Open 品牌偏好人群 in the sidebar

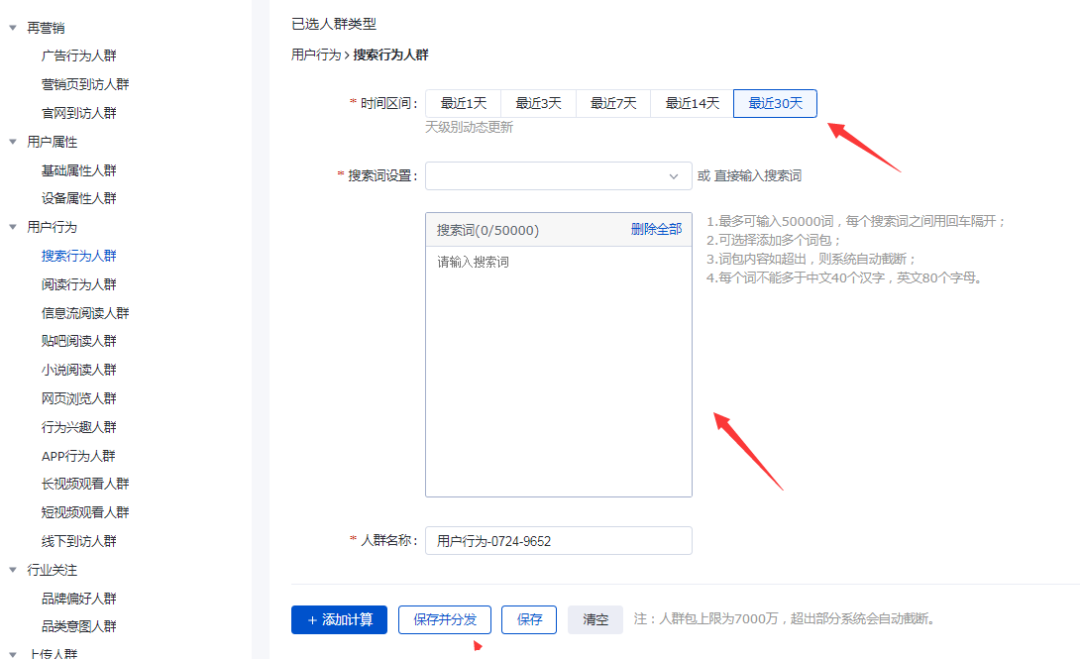tap(79, 598)
